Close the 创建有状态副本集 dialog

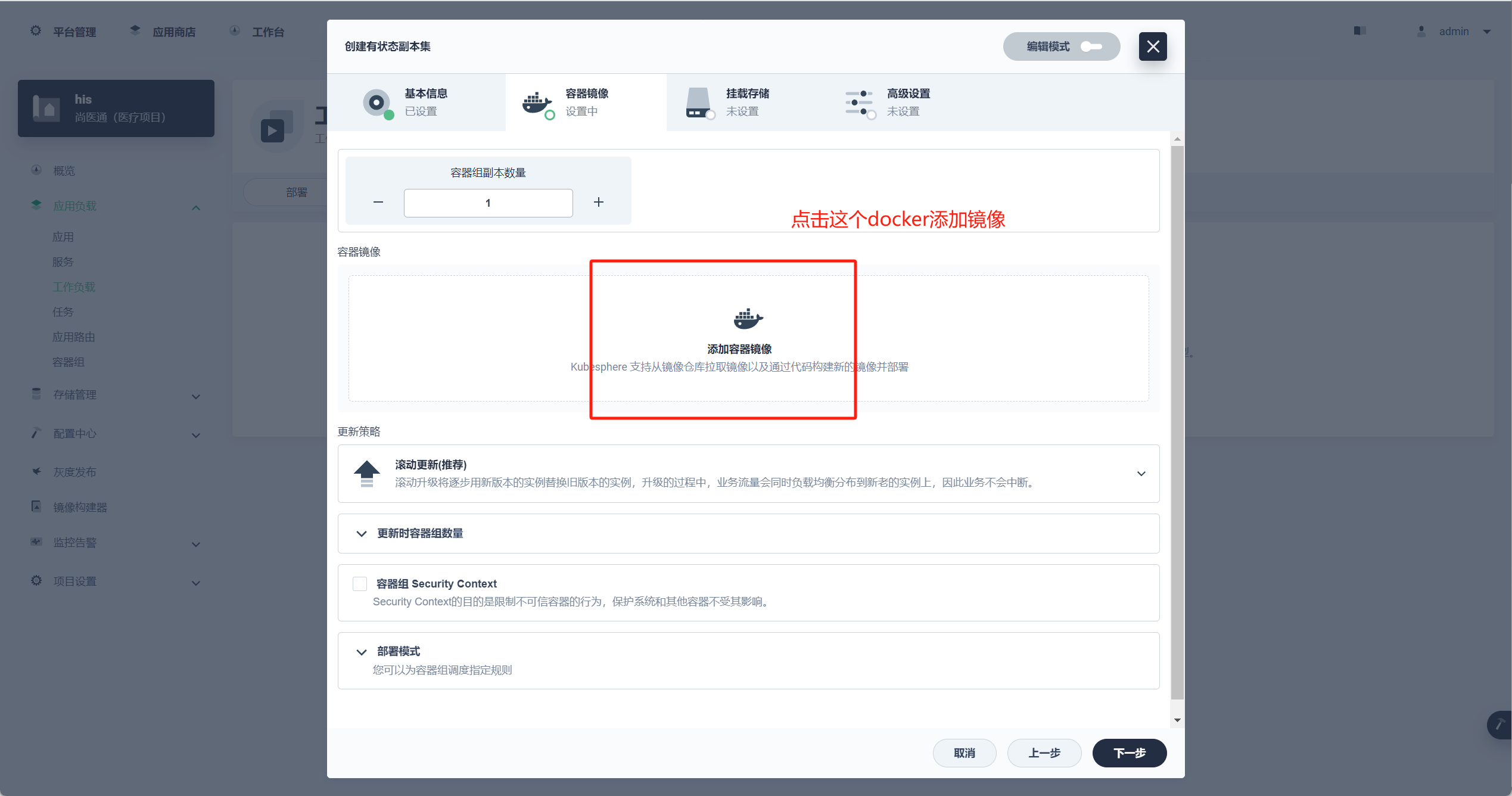point(1153,46)
